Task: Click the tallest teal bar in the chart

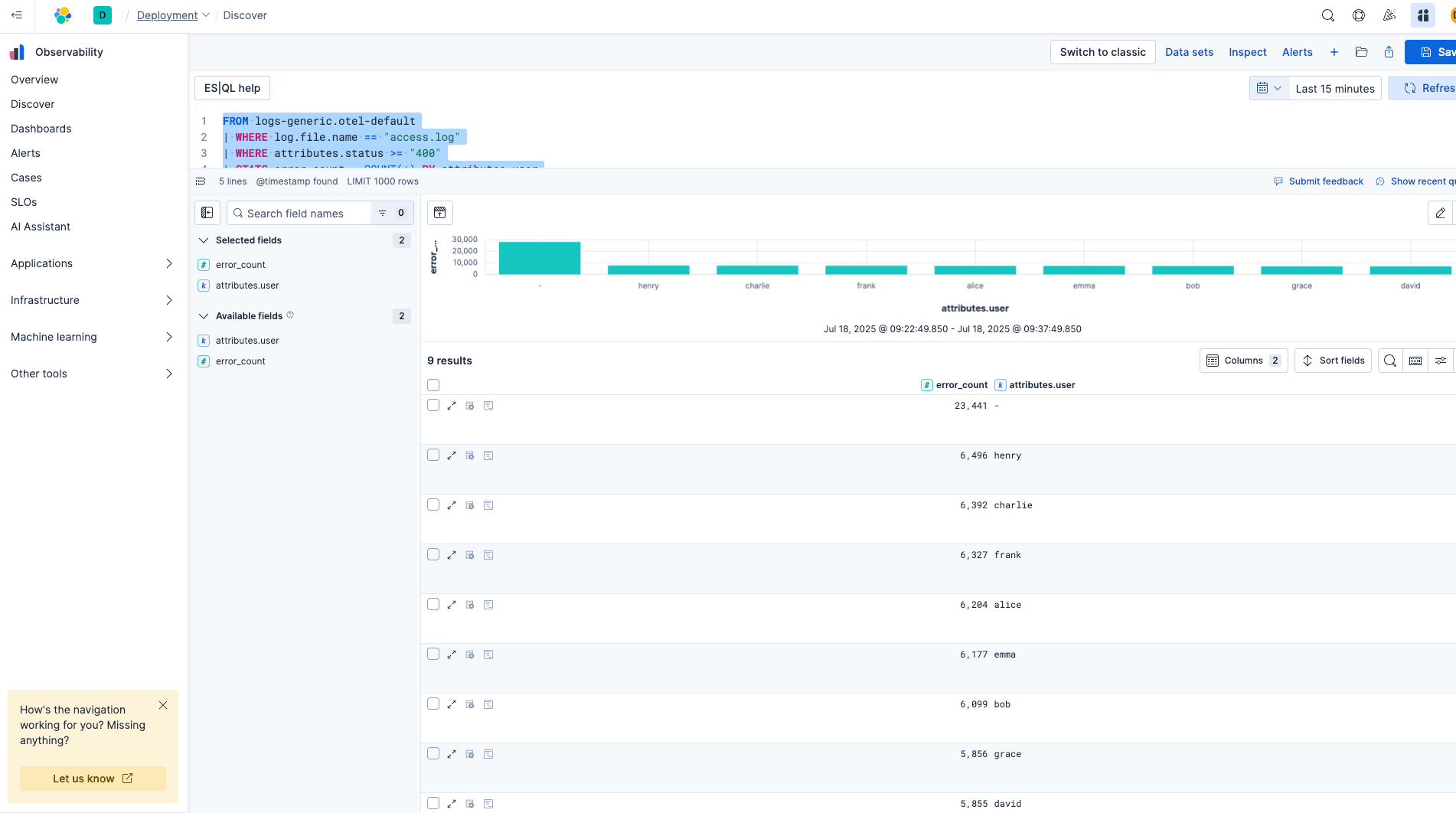Action: (x=539, y=258)
